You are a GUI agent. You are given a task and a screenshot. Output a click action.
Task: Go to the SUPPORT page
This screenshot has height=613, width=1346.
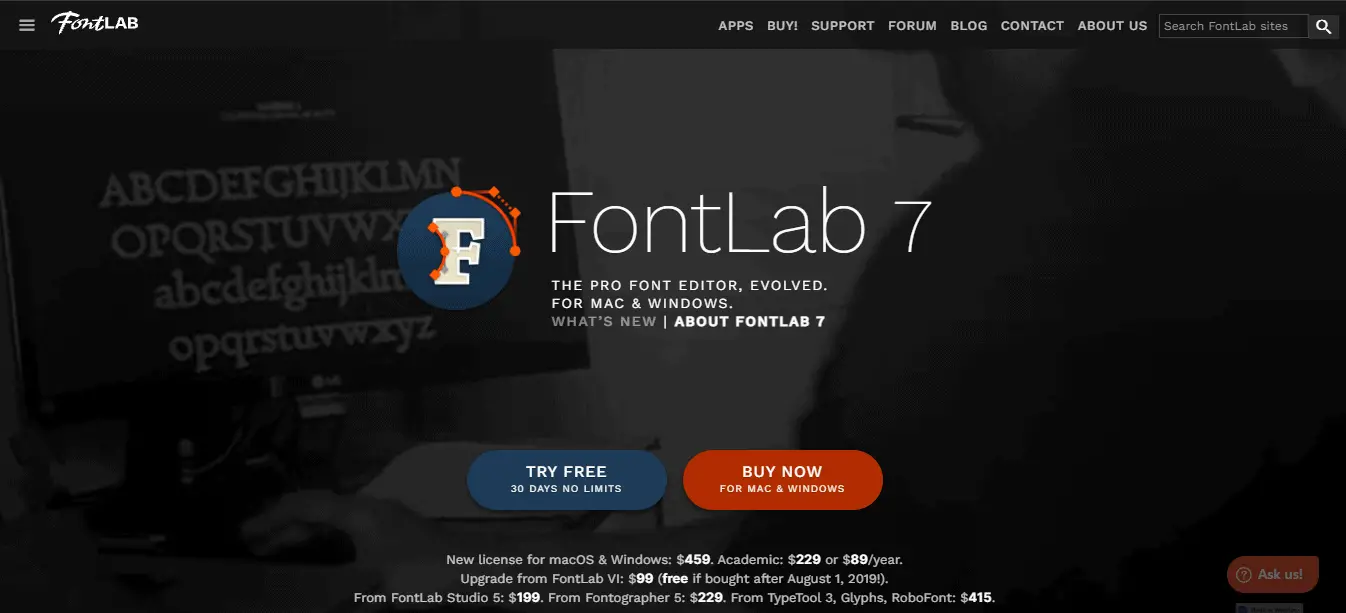843,26
